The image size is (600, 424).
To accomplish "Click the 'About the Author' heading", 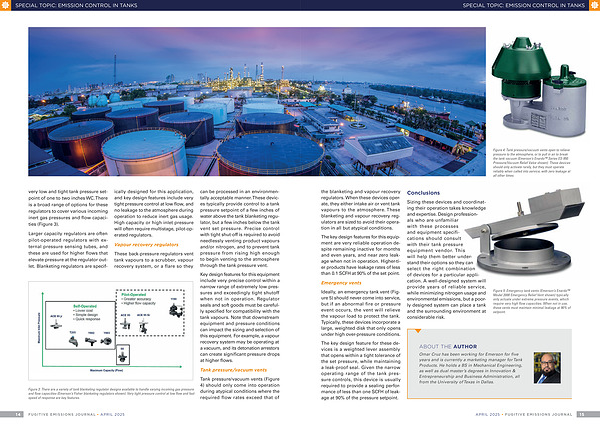I will coord(448,346).
